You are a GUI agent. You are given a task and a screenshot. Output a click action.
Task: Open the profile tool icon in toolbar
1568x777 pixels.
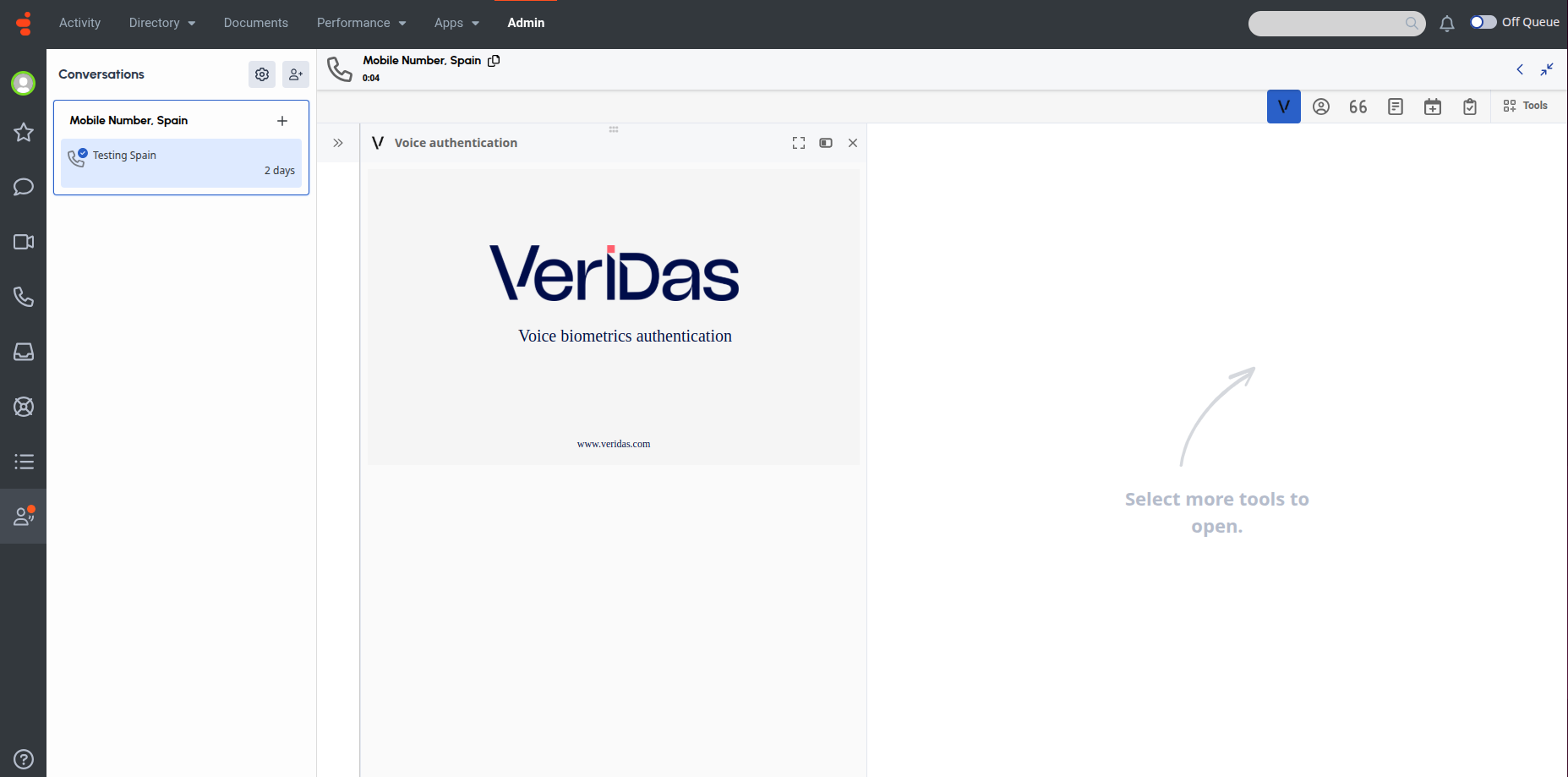pyautogui.click(x=1321, y=107)
